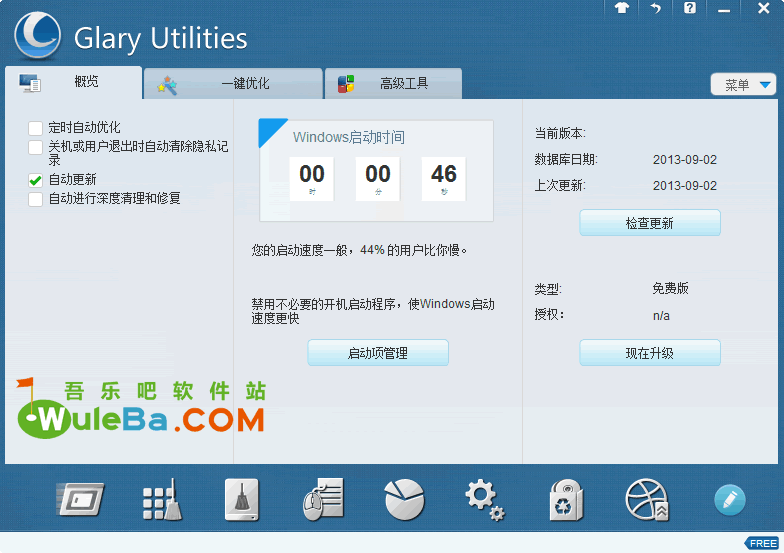The width and height of the screenshot is (784, 553).
Task: Open the disk drive sweep icon
Action: (242, 499)
